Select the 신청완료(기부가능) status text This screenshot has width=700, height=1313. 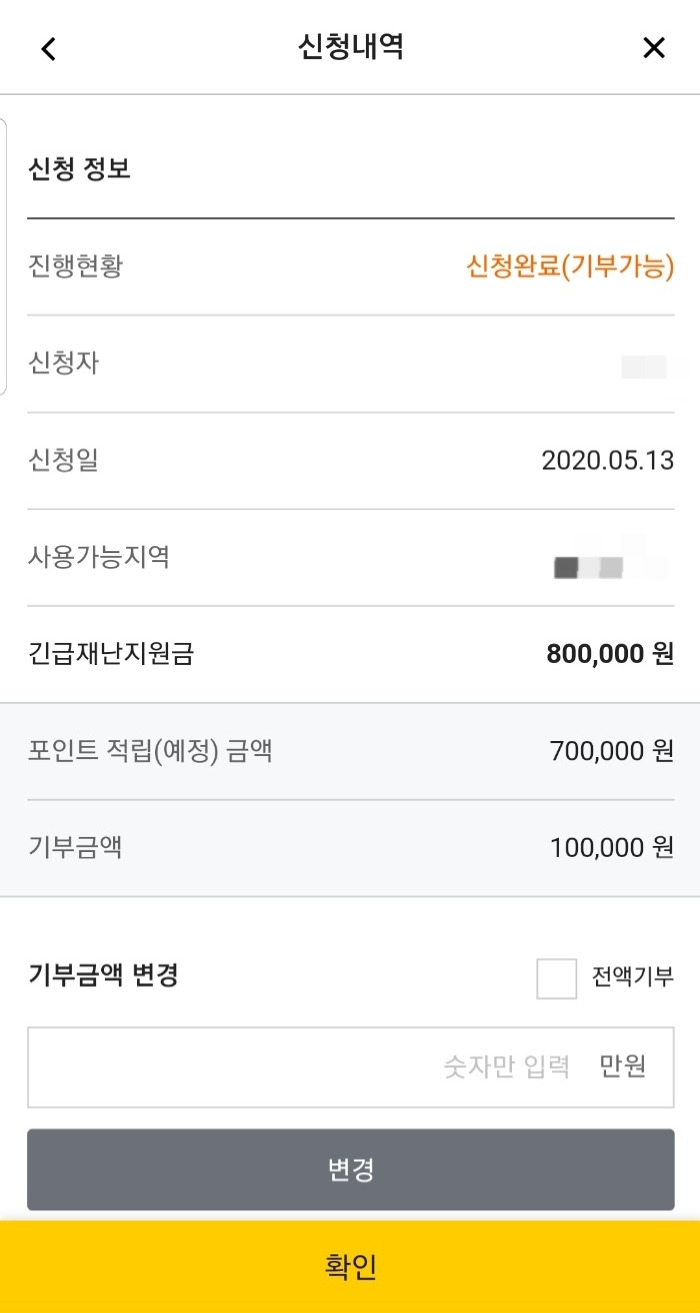pos(570,266)
